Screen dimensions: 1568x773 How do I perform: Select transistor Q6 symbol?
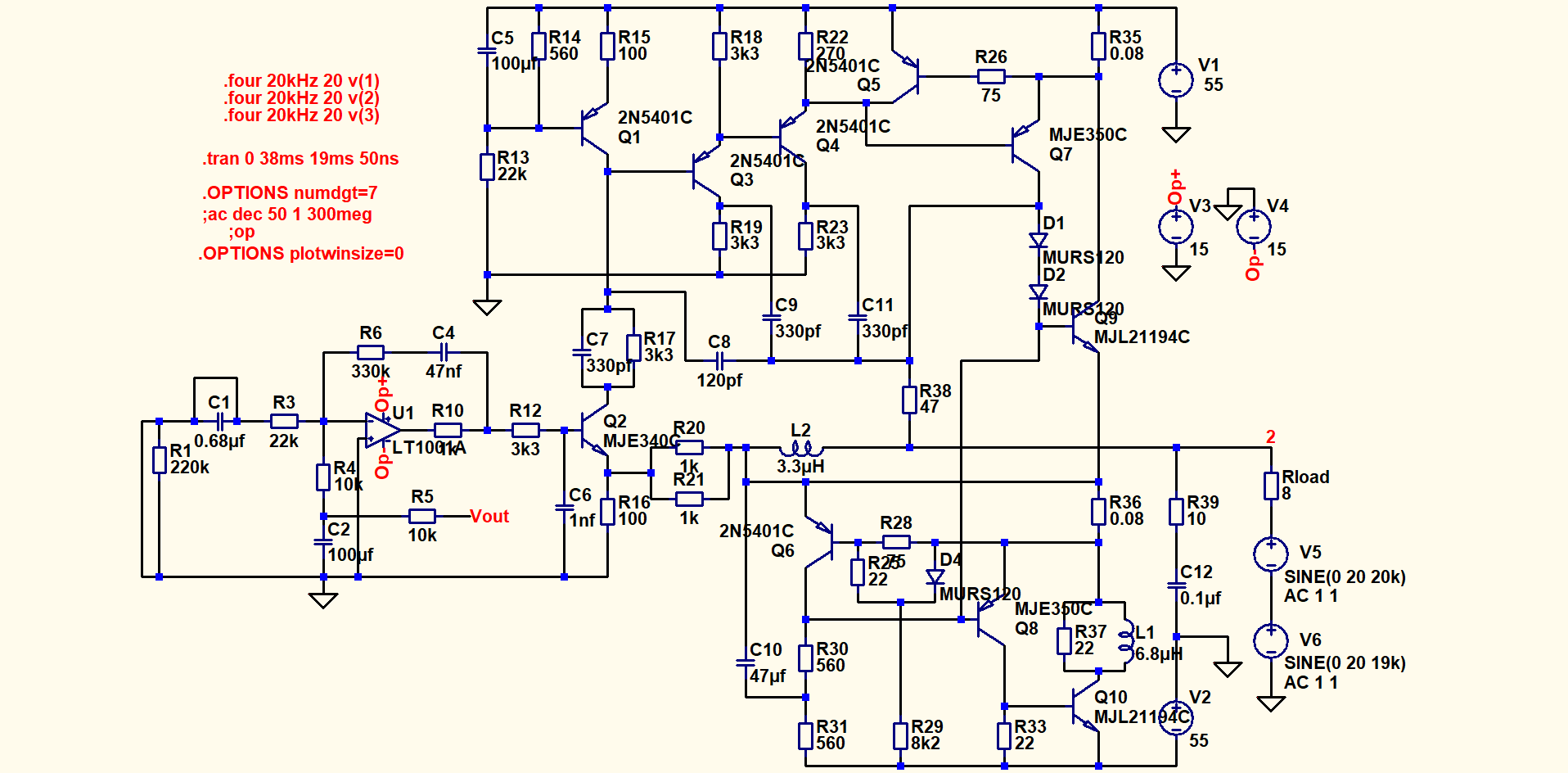pyautogui.click(x=819, y=542)
